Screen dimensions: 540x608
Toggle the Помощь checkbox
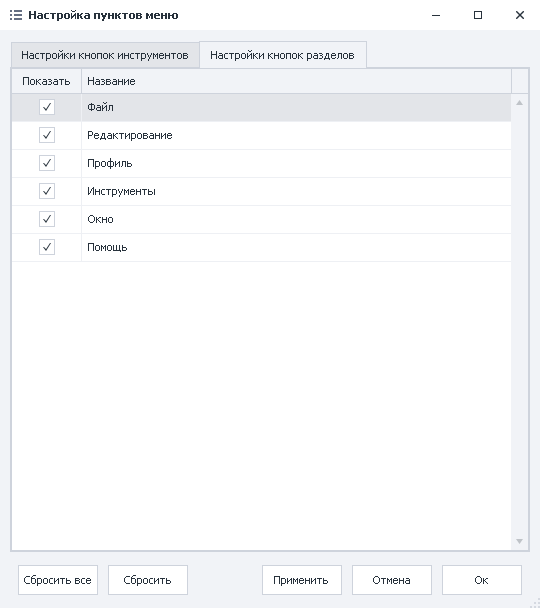tap(47, 247)
